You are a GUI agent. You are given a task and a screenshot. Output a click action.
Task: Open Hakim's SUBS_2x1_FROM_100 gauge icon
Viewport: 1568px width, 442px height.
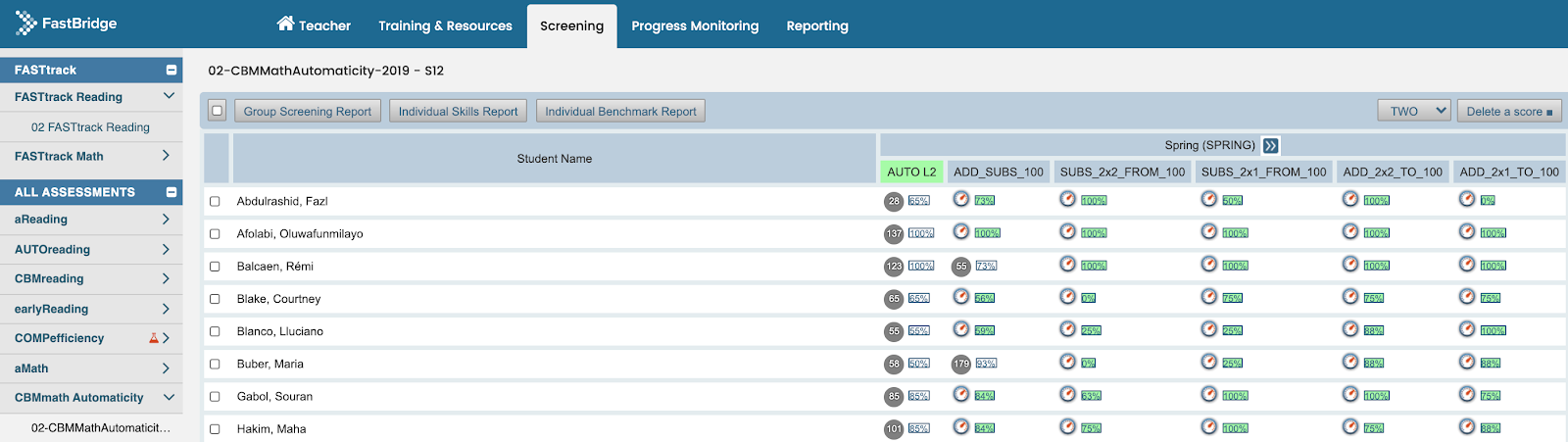[1209, 426]
